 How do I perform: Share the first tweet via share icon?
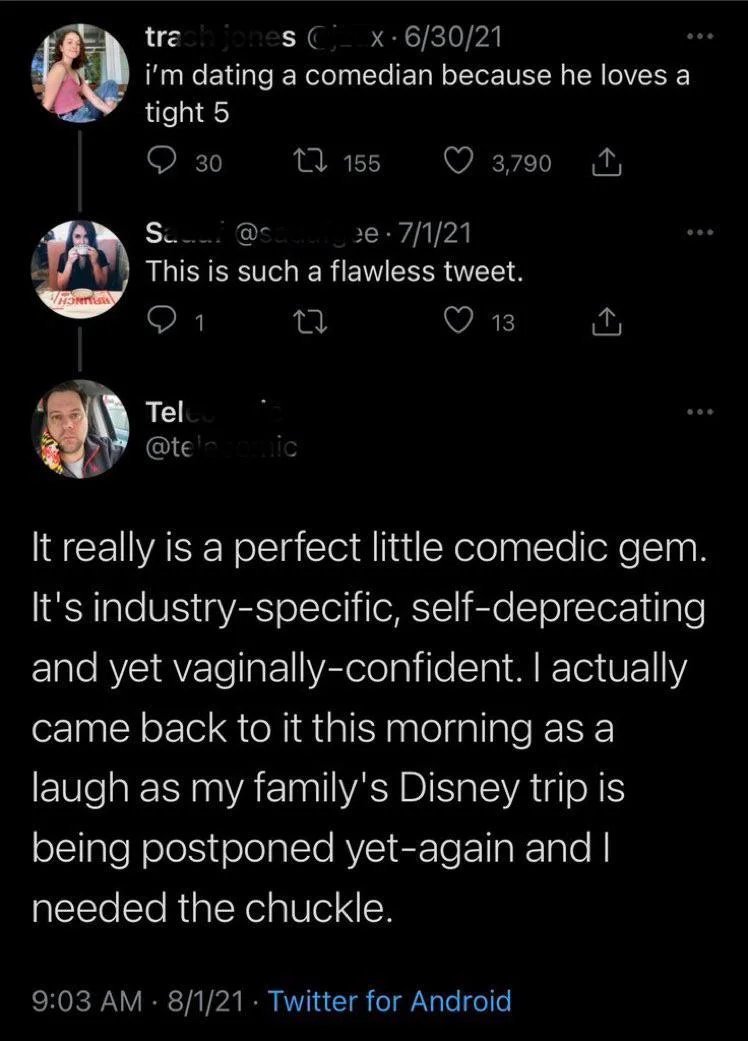[x=607, y=163]
